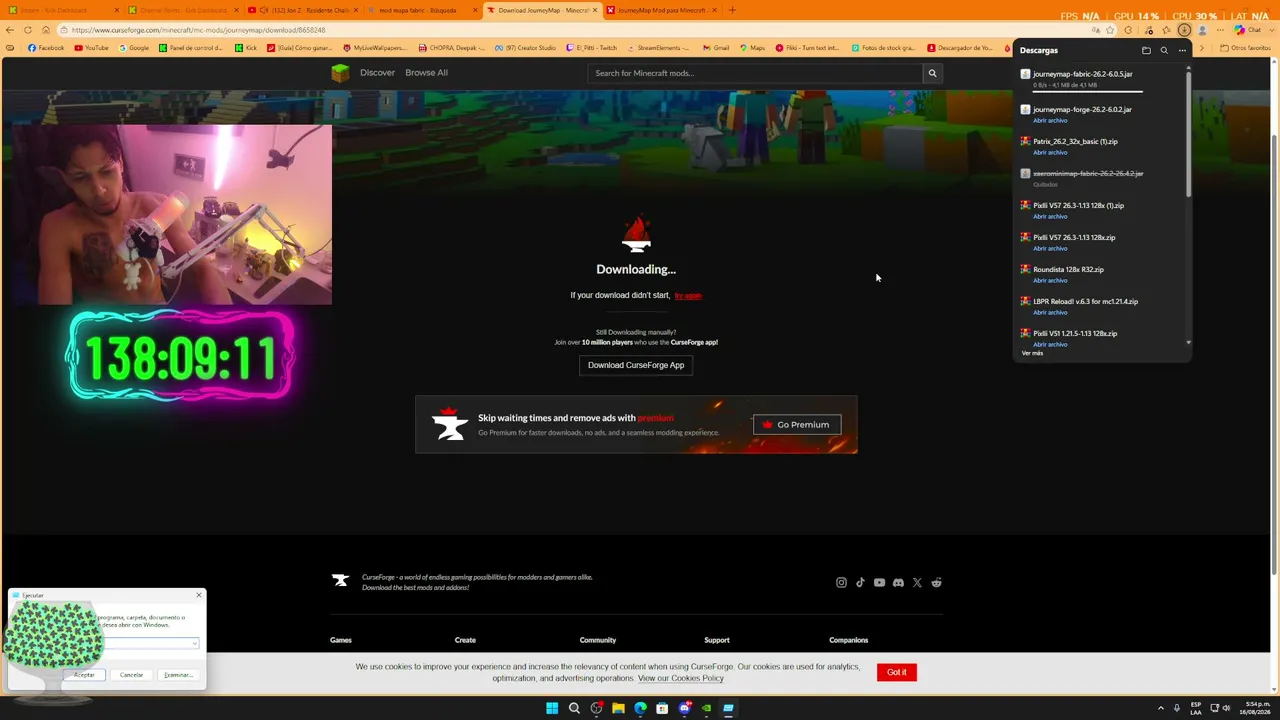
Task: Open the Discover menu on CurseForge
Action: [x=377, y=73]
